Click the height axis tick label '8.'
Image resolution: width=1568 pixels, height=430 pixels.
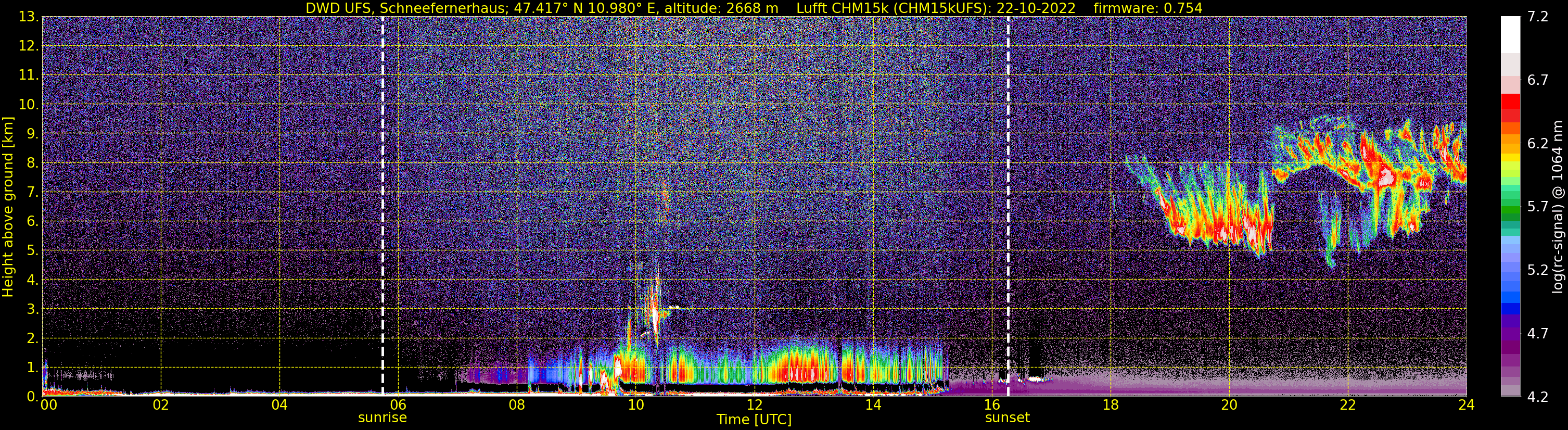32,162
